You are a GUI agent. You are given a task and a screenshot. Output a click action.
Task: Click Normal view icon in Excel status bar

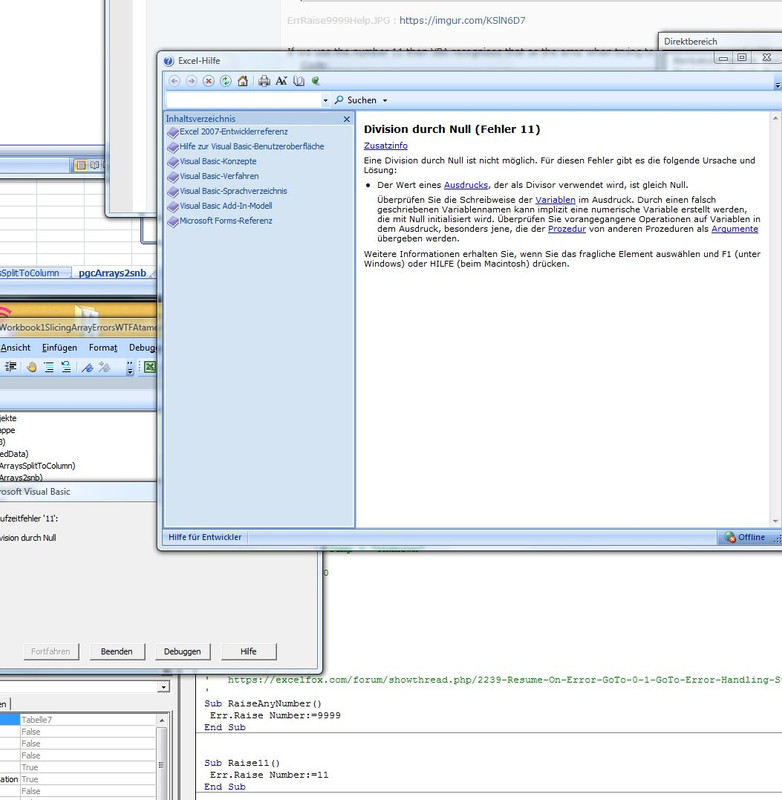tap(81, 165)
